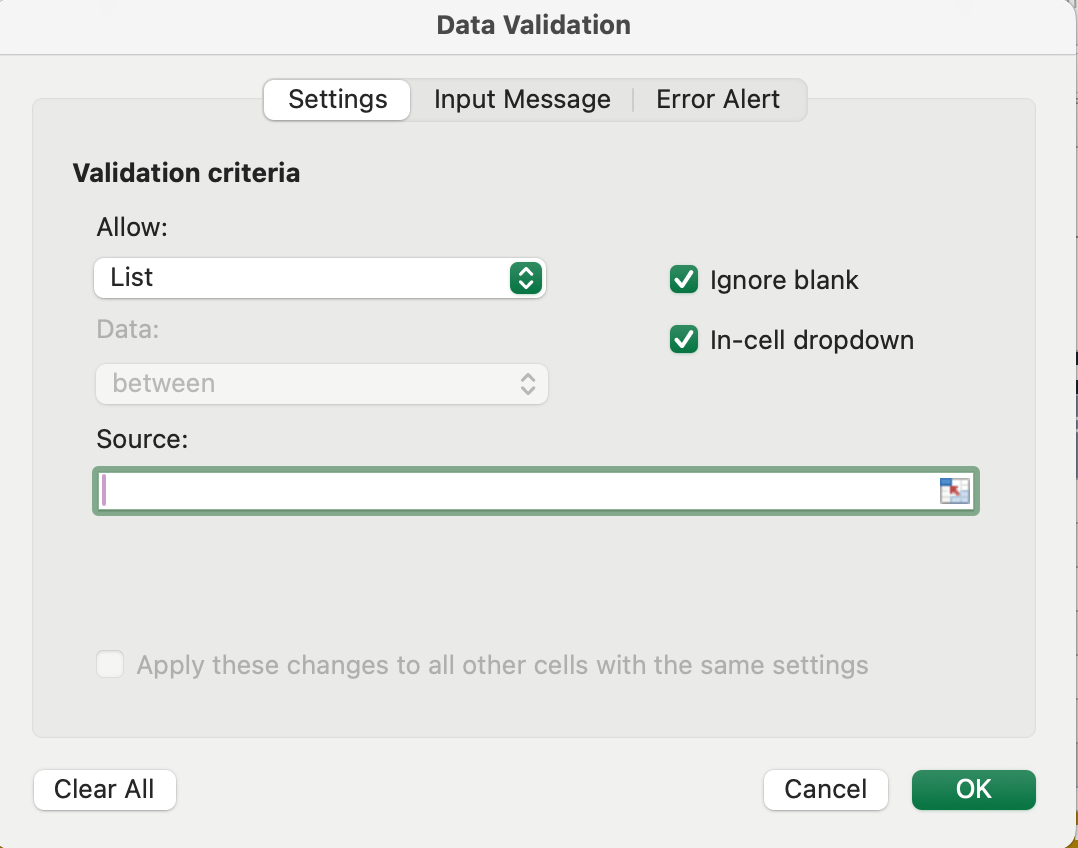Disable the In-cell dropdown checkbox
Image resolution: width=1078 pixels, height=848 pixels.
click(684, 340)
